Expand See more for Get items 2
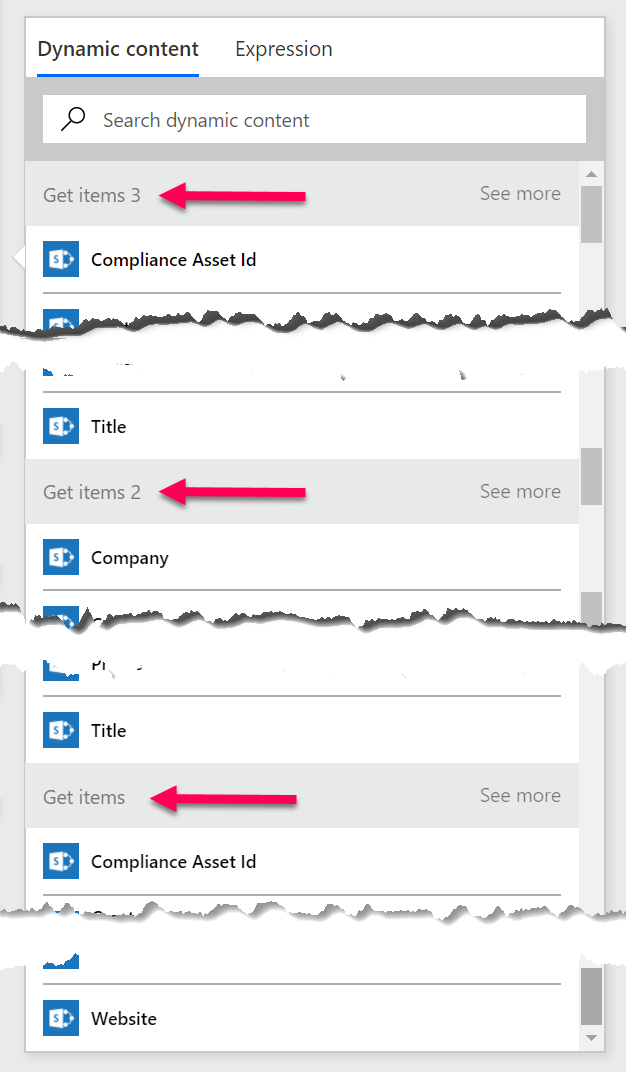 [520, 492]
